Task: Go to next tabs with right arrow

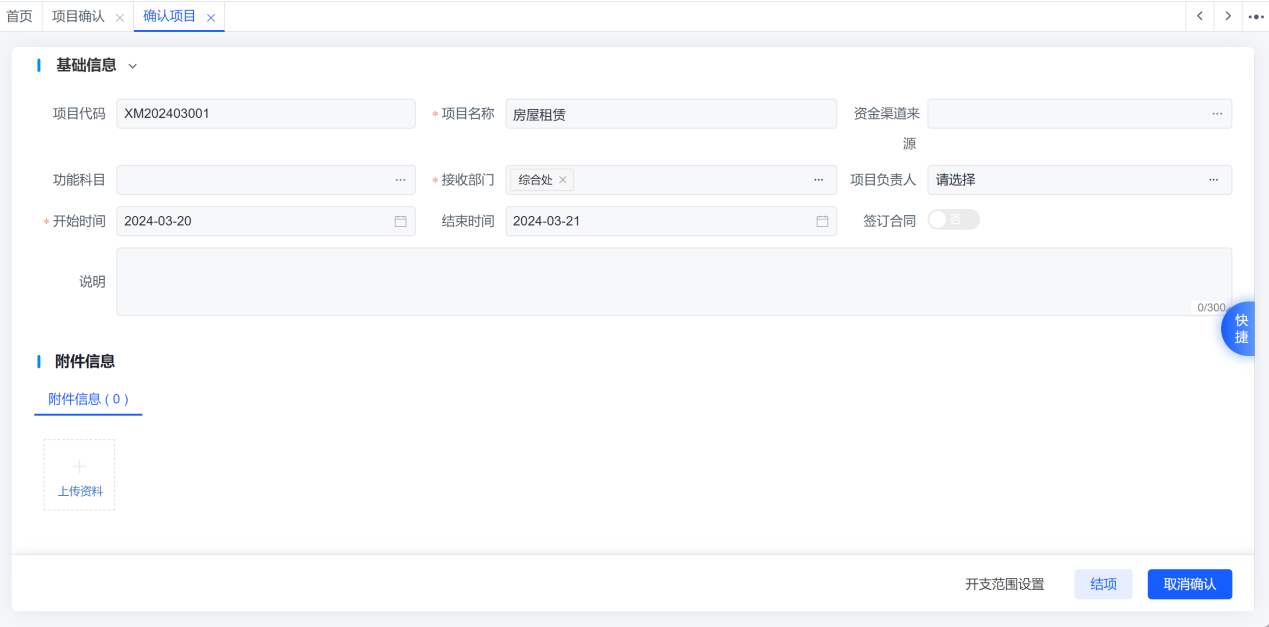Action: pyautogui.click(x=1227, y=16)
